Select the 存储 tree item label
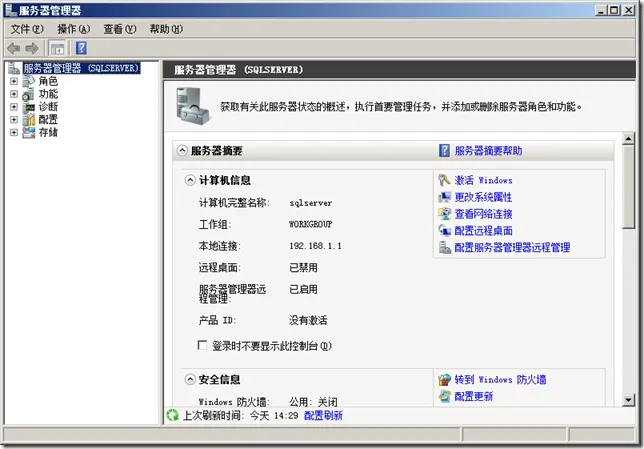This screenshot has width=644, height=449. tap(48, 132)
